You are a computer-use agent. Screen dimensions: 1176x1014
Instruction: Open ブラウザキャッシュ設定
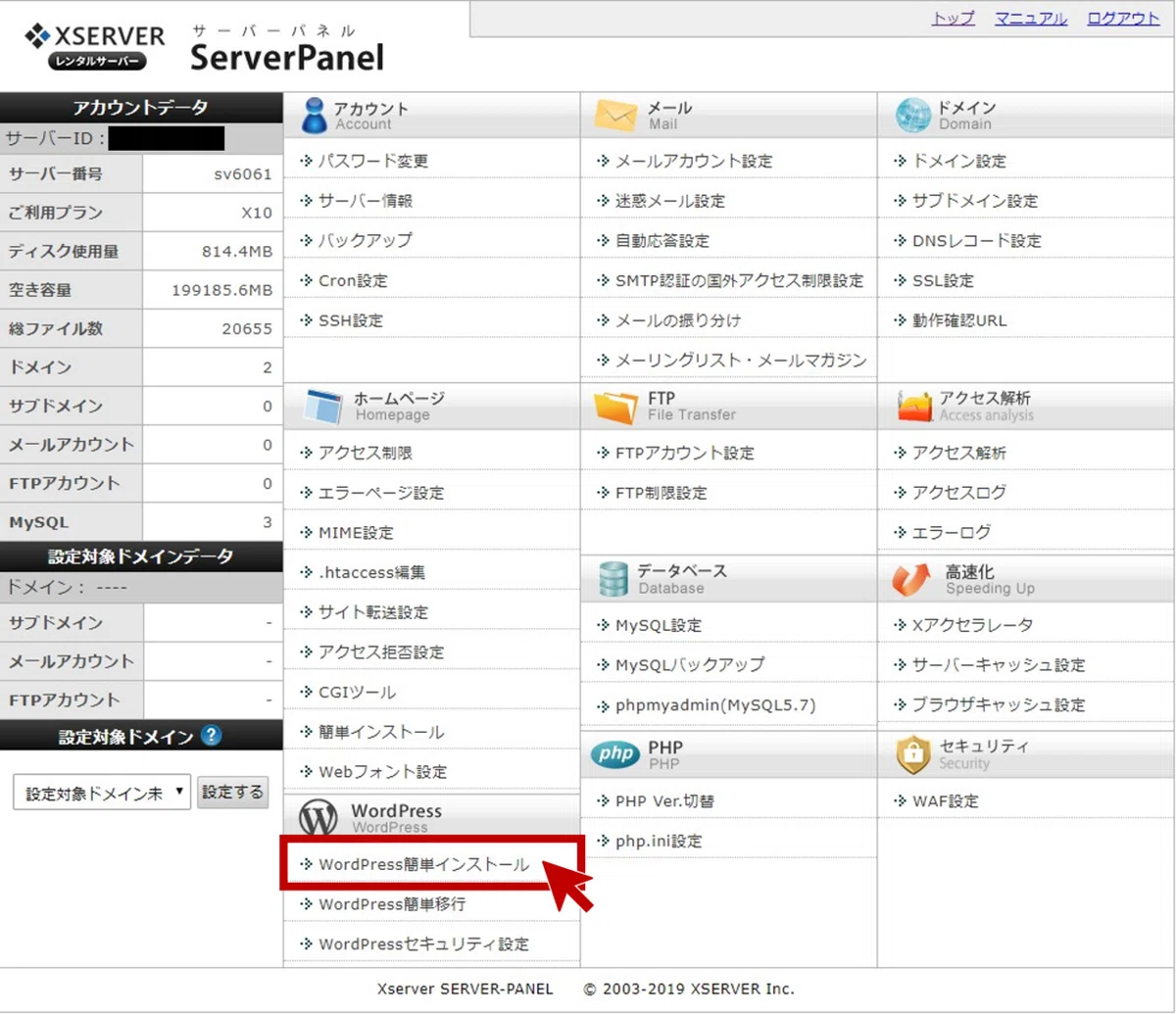(999, 705)
